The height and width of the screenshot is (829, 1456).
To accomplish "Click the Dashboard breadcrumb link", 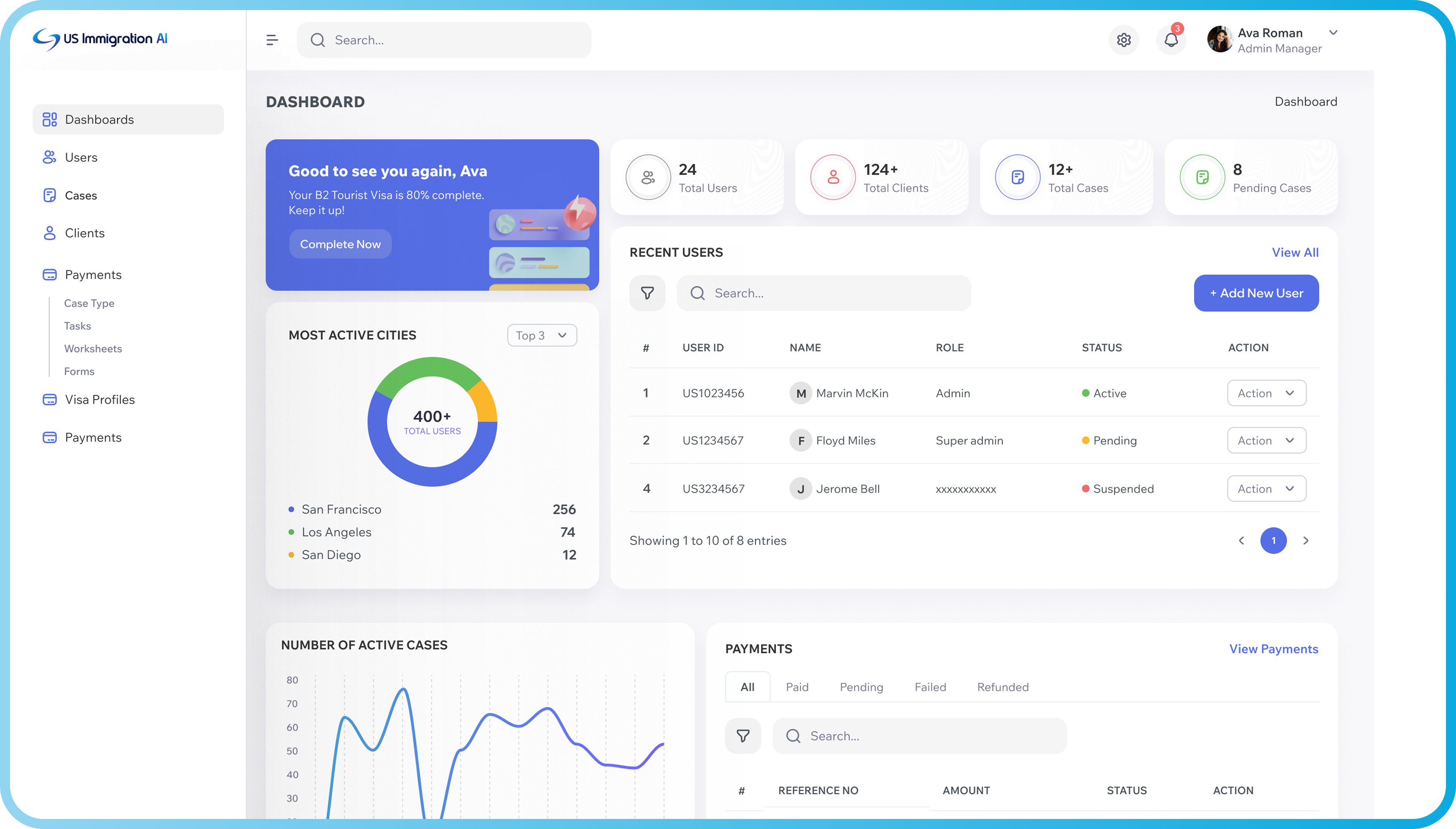I will 1306,102.
